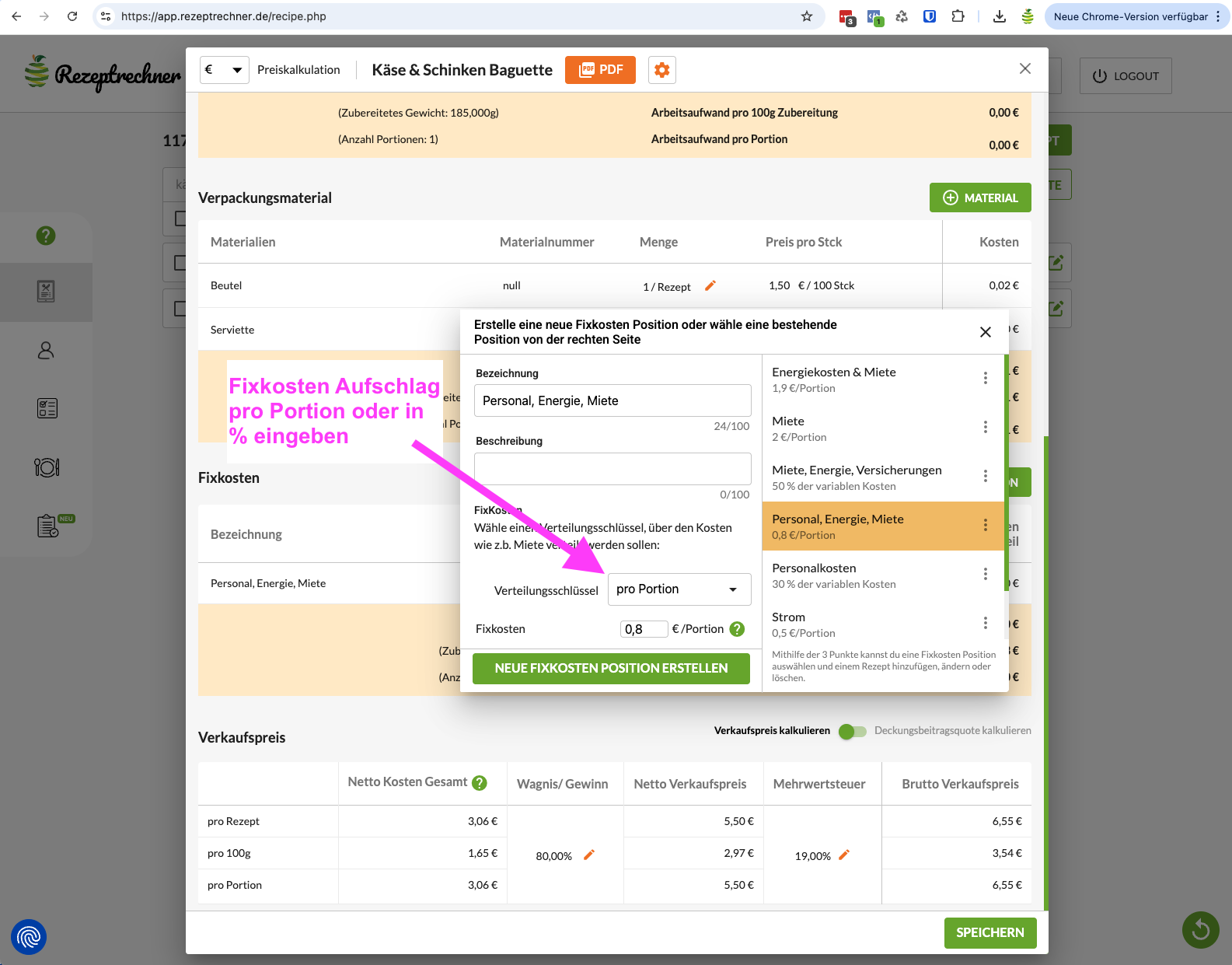Click the green Speichern button
Screen dimensions: 1232x965
click(x=989, y=932)
